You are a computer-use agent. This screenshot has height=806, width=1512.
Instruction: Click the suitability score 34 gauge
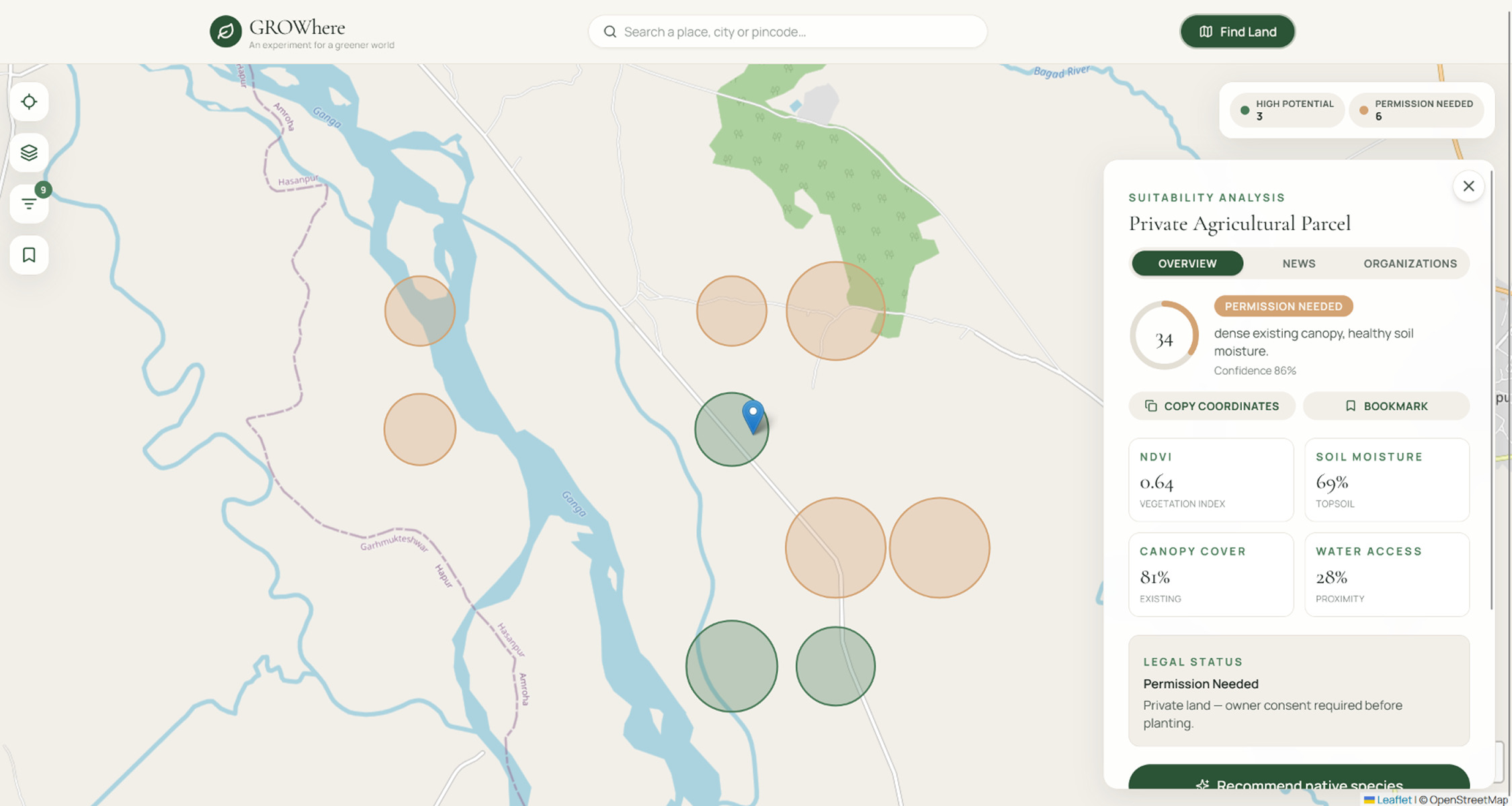pyautogui.click(x=1164, y=335)
